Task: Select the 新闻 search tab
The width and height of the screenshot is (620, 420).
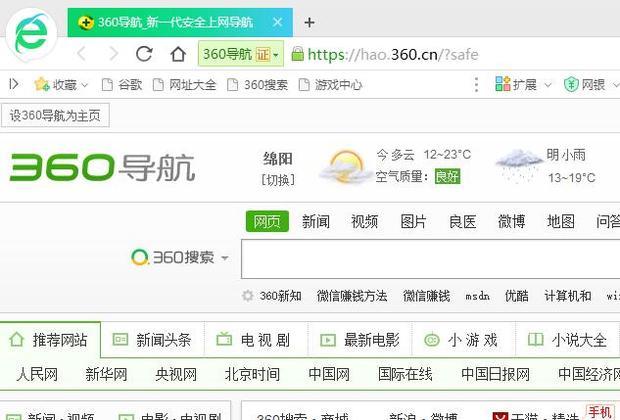Action: coord(316,221)
